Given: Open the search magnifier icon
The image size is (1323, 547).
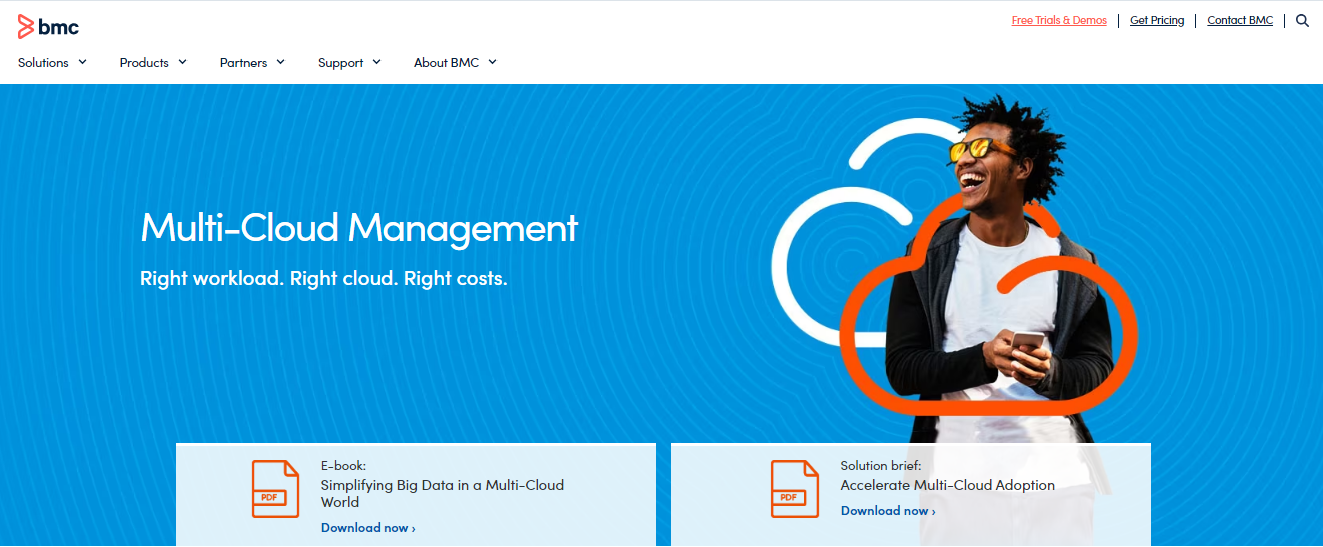Looking at the screenshot, I should pyautogui.click(x=1302, y=20).
